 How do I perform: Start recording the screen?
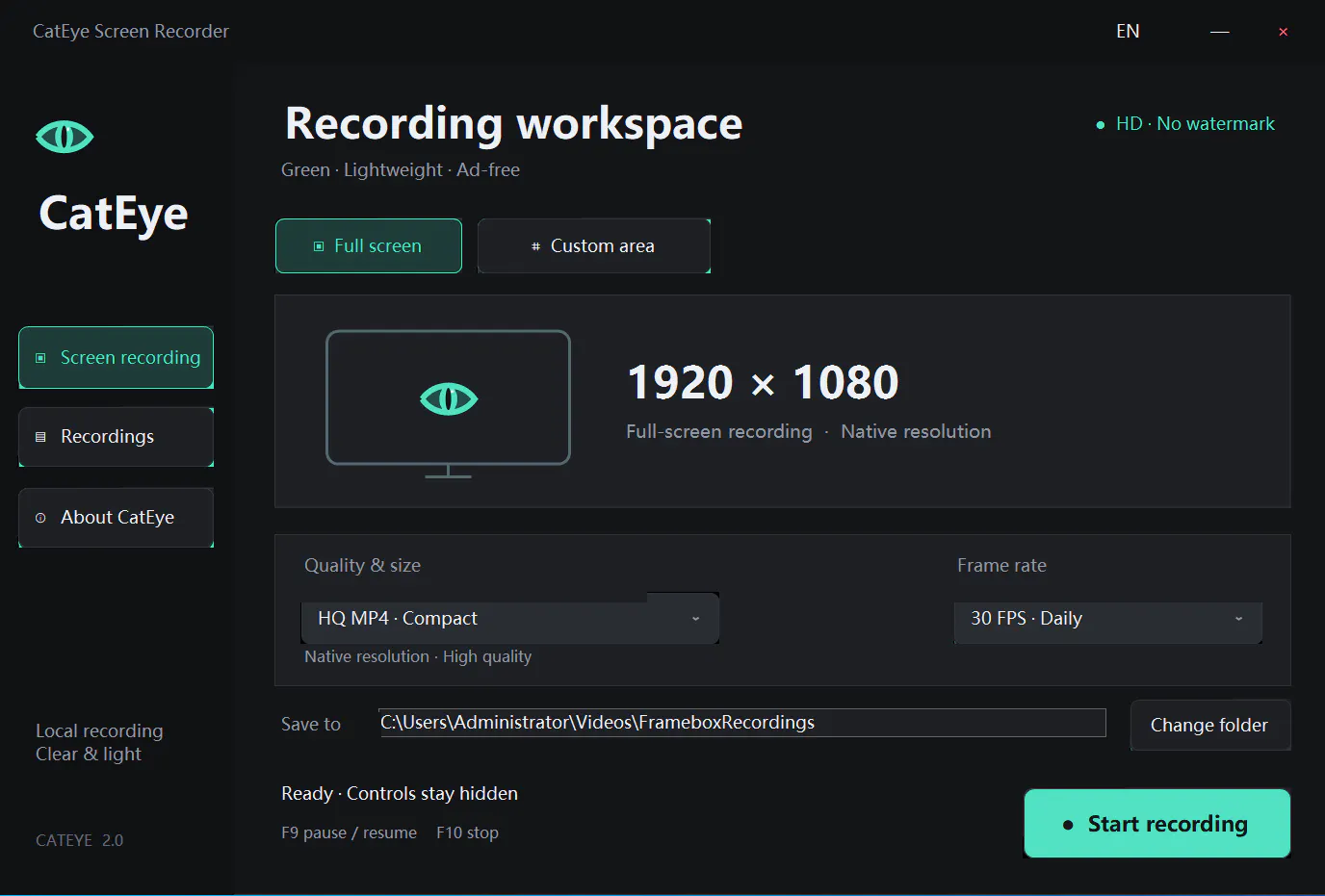[x=1157, y=824]
